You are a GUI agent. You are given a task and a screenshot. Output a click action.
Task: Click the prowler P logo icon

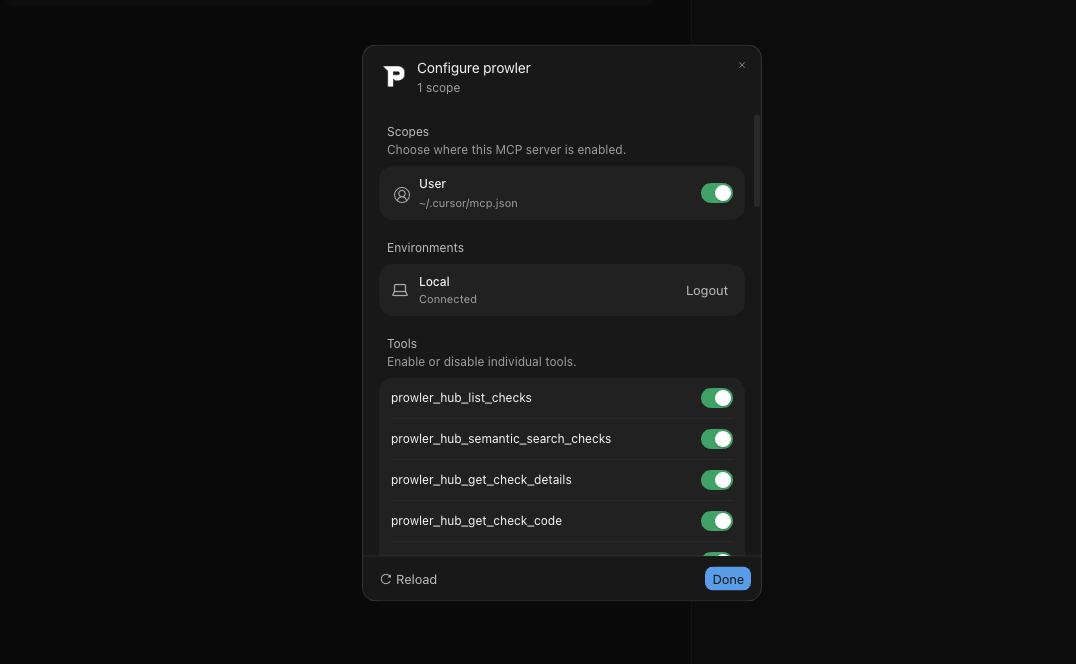[394, 76]
